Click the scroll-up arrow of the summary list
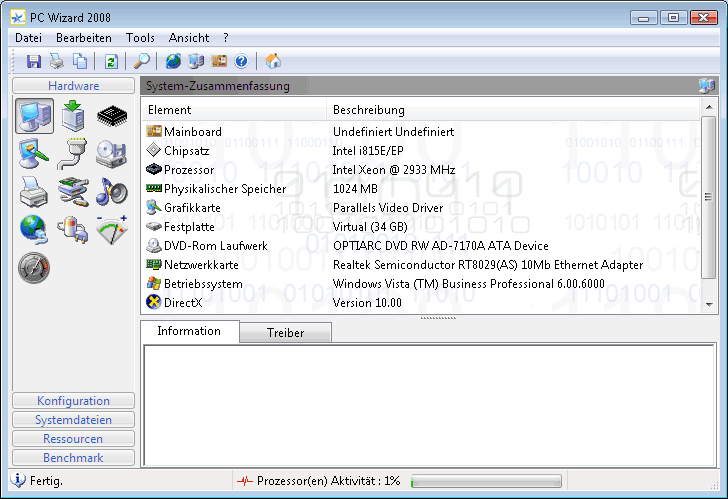Image resolution: width=728 pixels, height=499 pixels. click(708, 107)
